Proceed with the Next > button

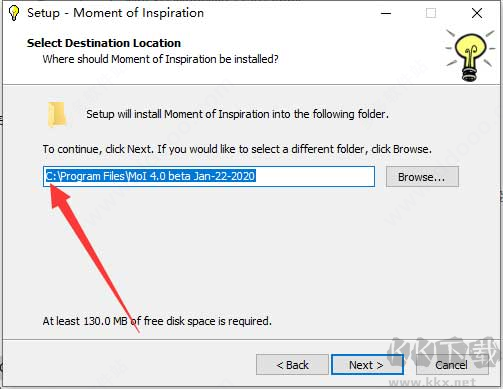[x=367, y=365]
